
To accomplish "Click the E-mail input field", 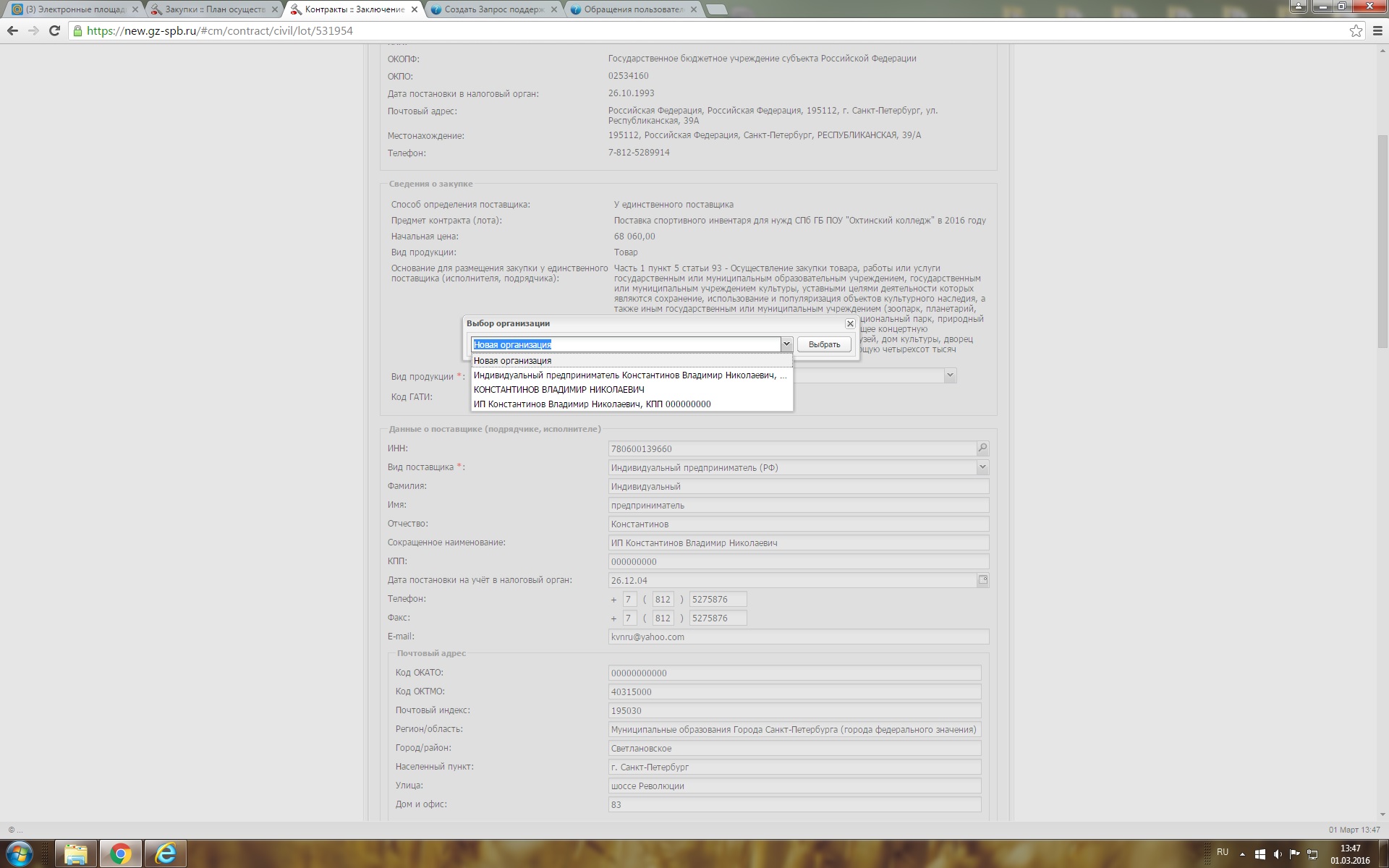I will [798, 637].
